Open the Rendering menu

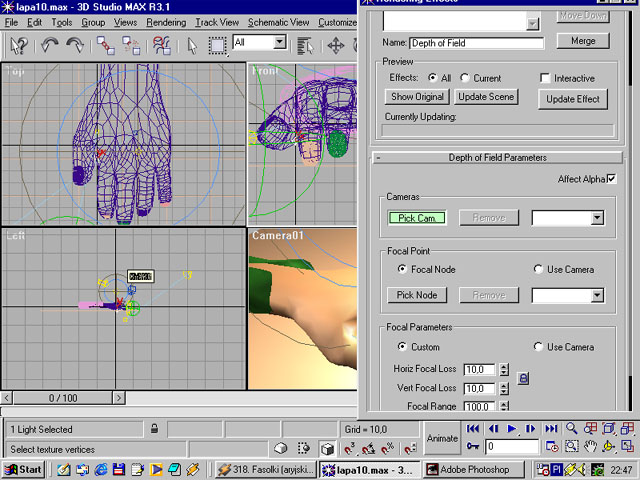point(166,22)
